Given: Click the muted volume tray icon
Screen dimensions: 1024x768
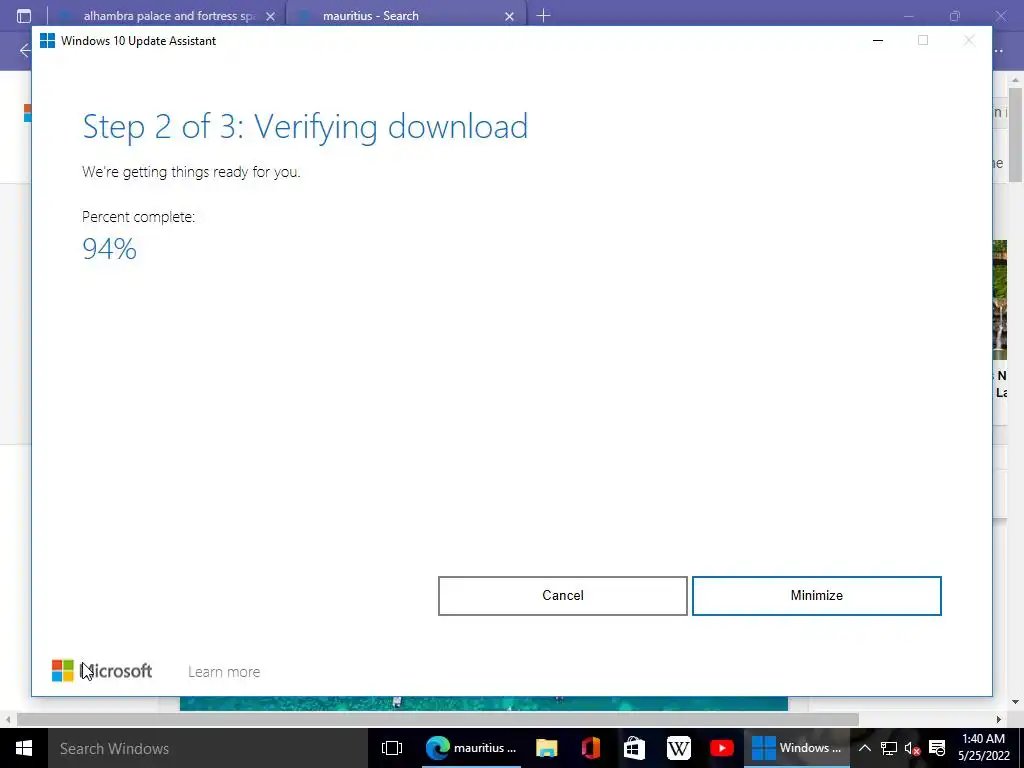Looking at the screenshot, I should pos(912,748).
